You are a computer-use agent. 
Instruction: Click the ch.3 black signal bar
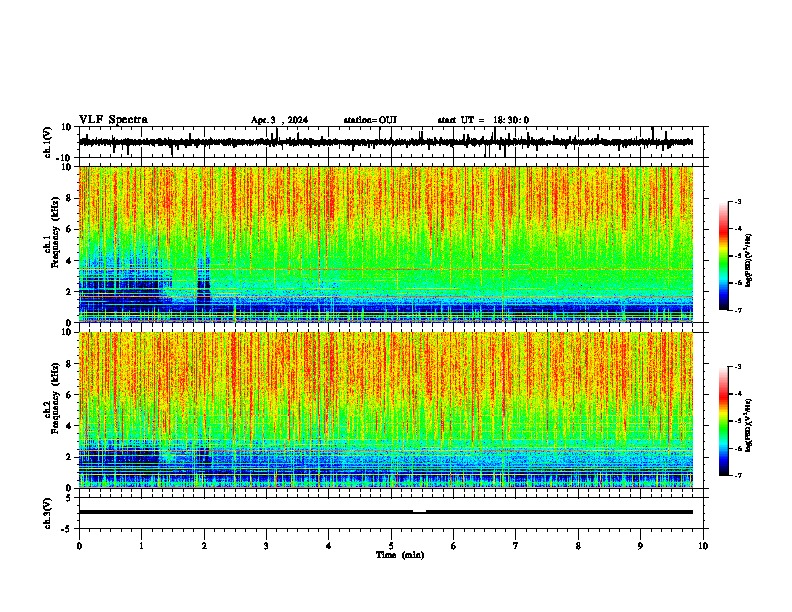[x=386, y=512]
